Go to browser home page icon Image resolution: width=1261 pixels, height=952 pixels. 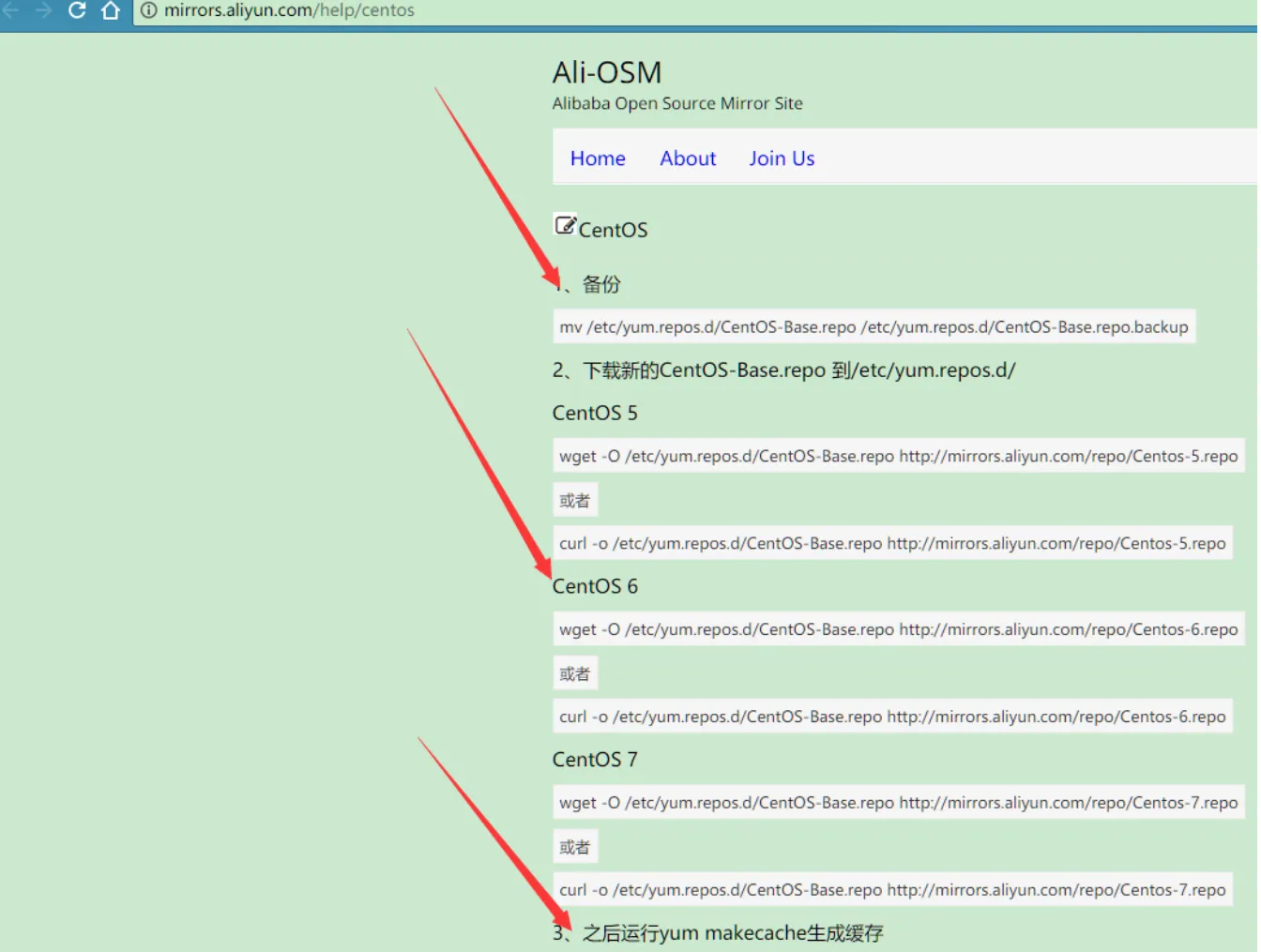tap(111, 10)
